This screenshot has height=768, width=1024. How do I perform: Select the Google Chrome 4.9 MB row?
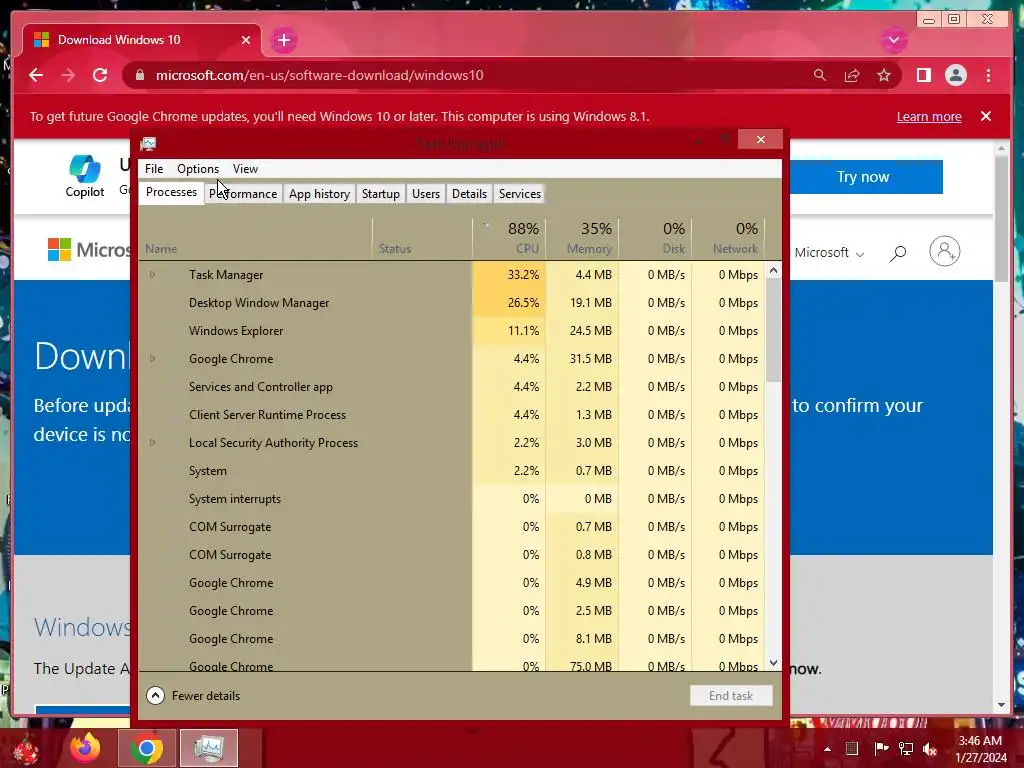[x=451, y=583]
